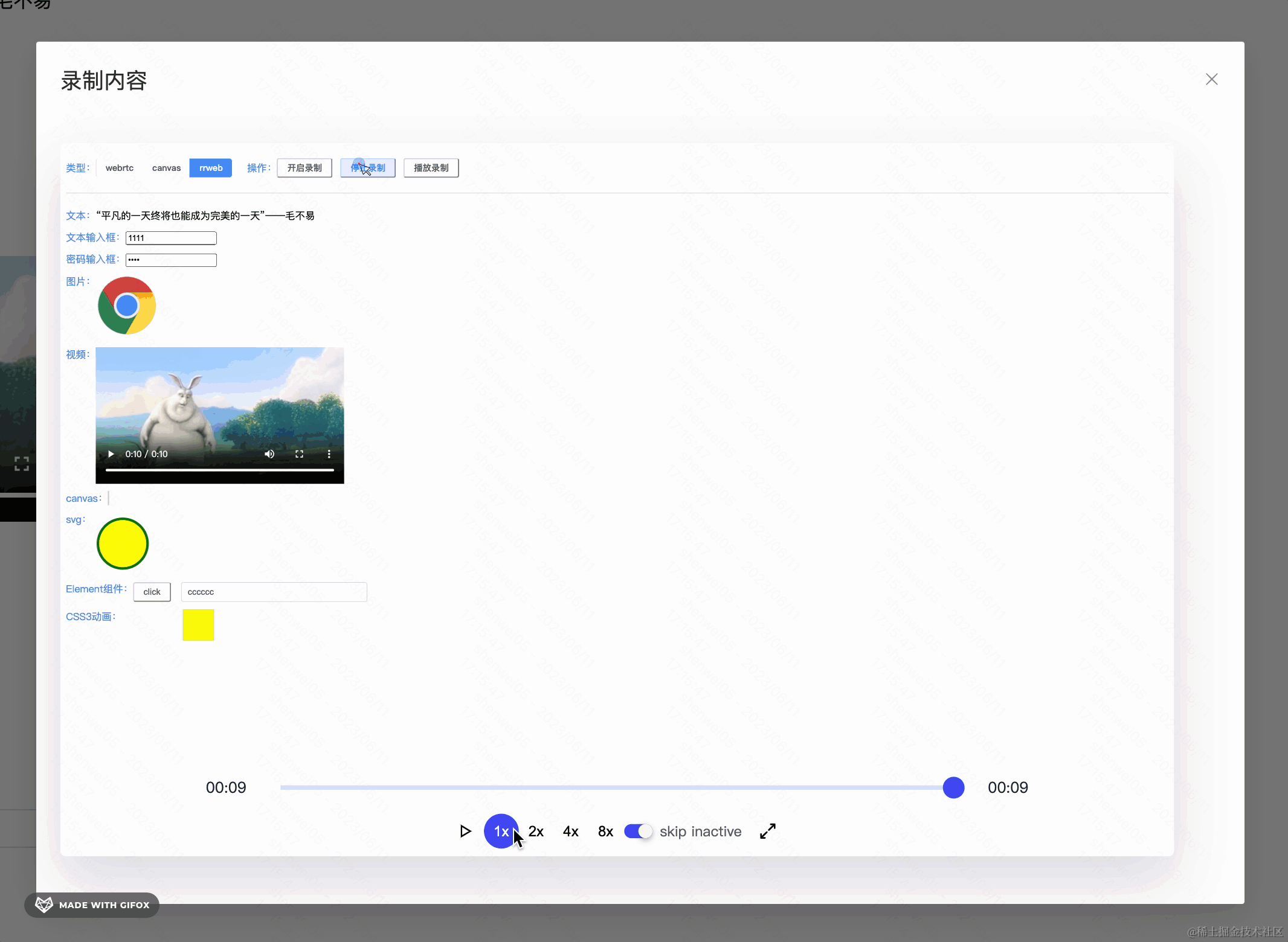Click the 开启录制 button
Screen dimensions: 1288x942
coord(304,168)
